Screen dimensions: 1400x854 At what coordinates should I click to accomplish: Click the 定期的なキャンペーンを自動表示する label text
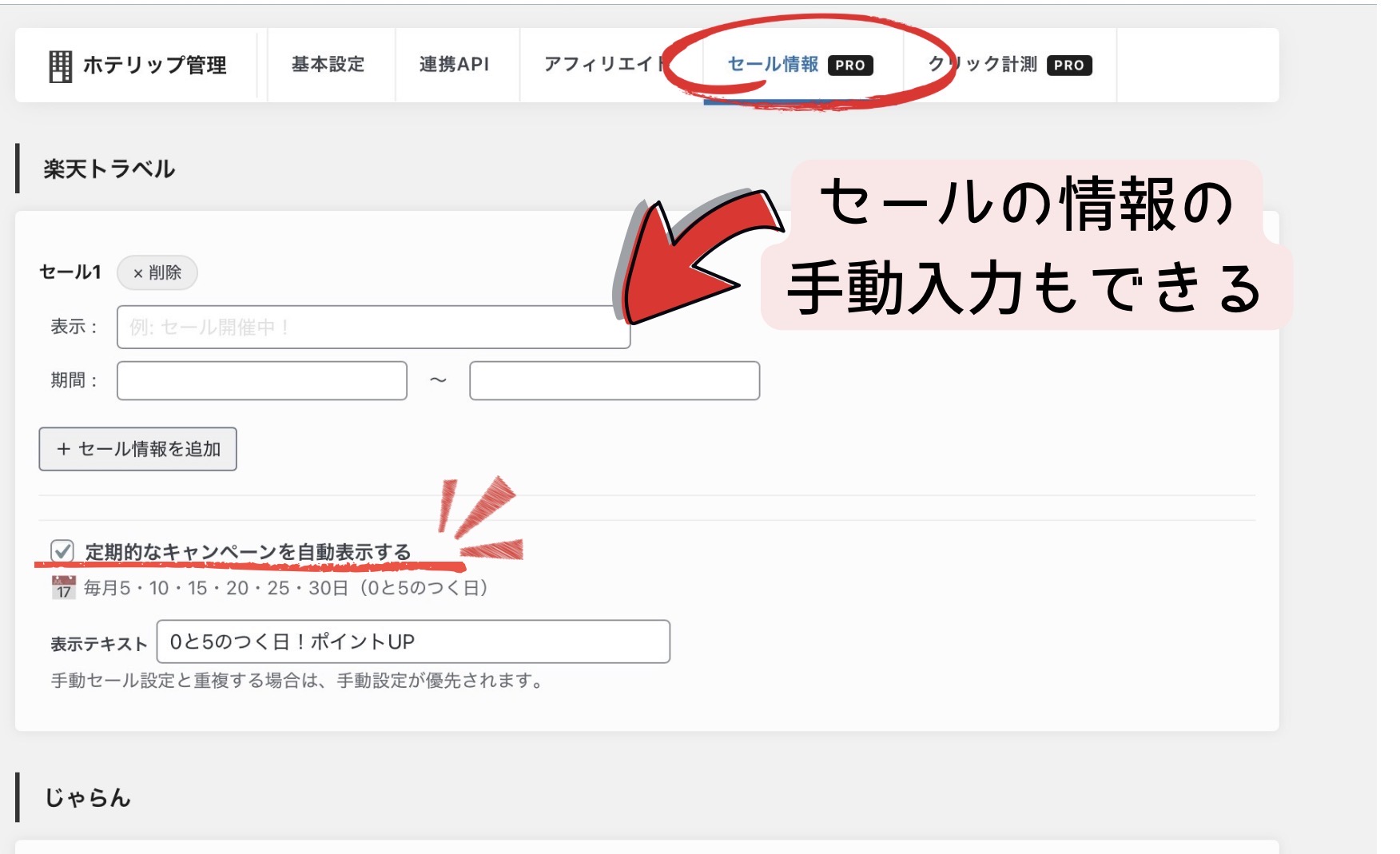click(x=248, y=552)
